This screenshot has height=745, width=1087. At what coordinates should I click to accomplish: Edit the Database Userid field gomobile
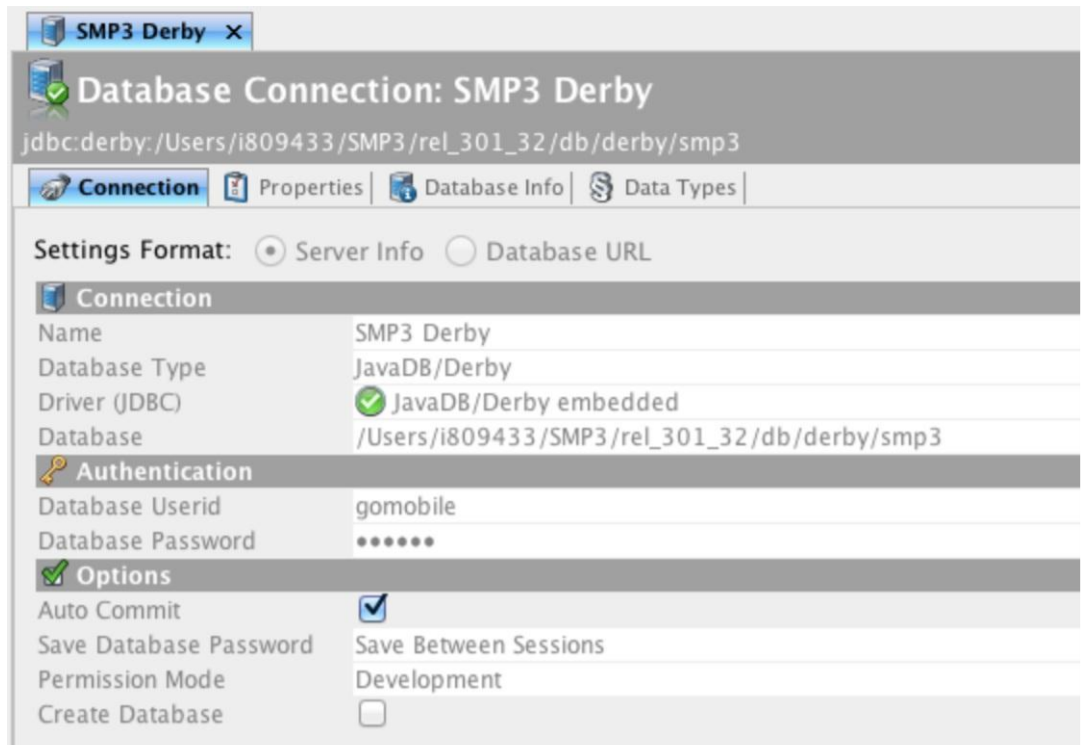pos(717,506)
